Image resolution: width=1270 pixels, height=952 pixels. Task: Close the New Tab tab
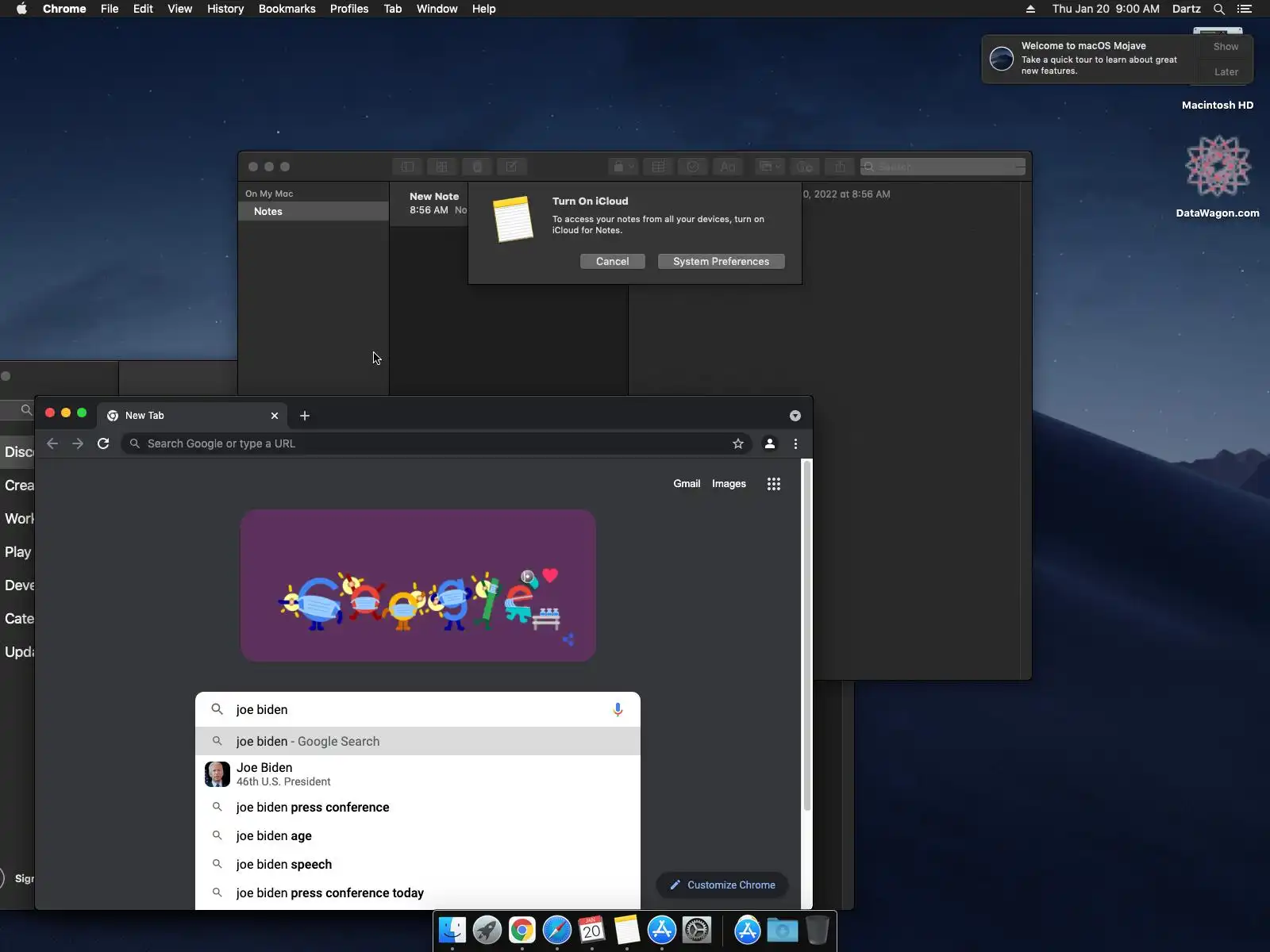(275, 416)
